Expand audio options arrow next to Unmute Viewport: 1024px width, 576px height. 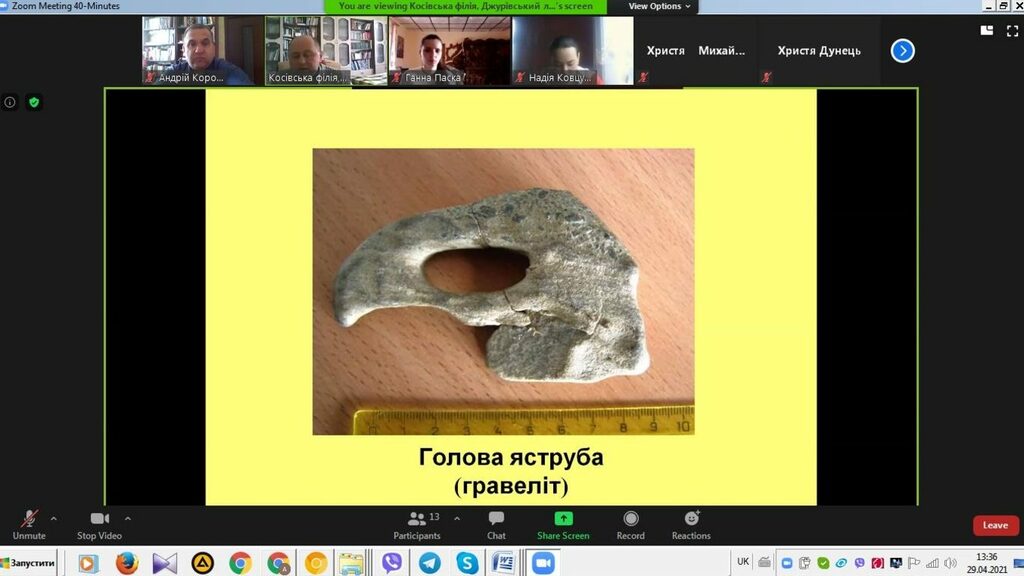pyautogui.click(x=54, y=518)
